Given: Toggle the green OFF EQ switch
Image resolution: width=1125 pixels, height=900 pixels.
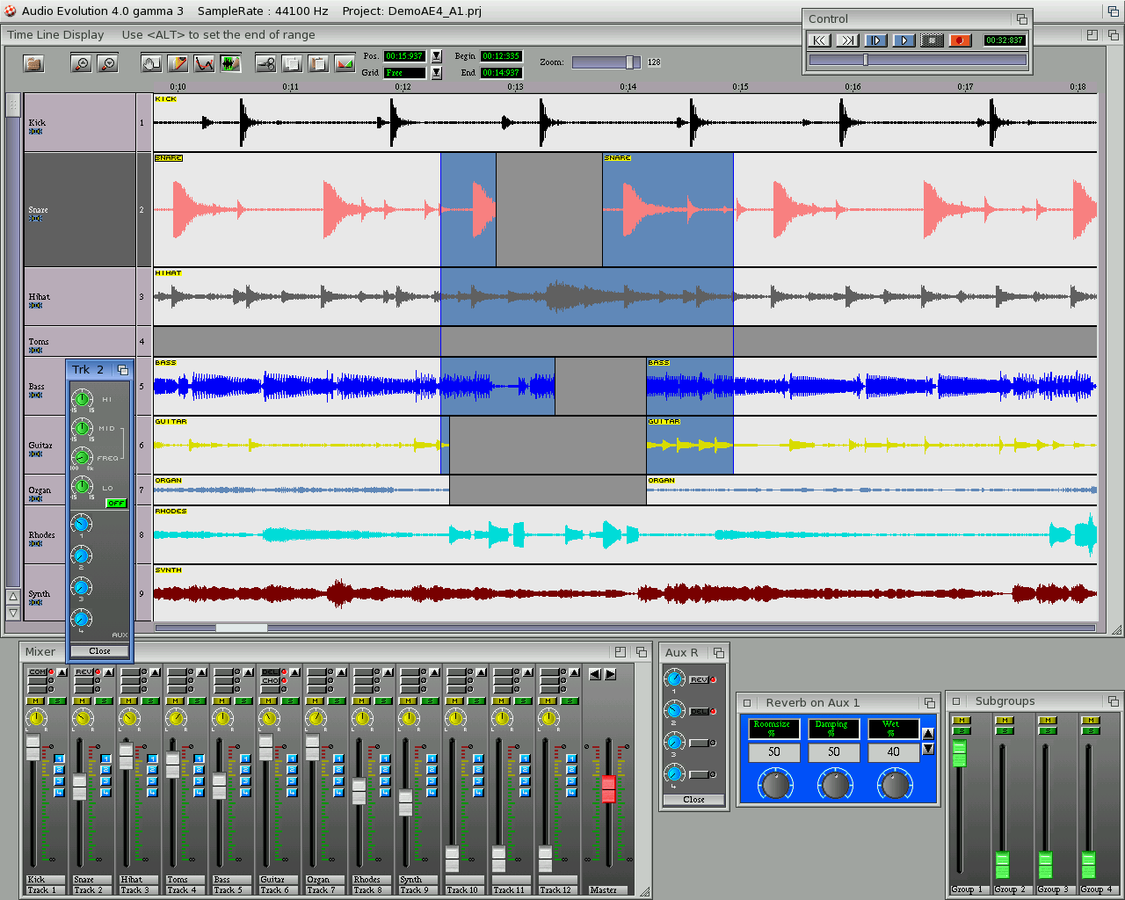Looking at the screenshot, I should pos(116,503).
